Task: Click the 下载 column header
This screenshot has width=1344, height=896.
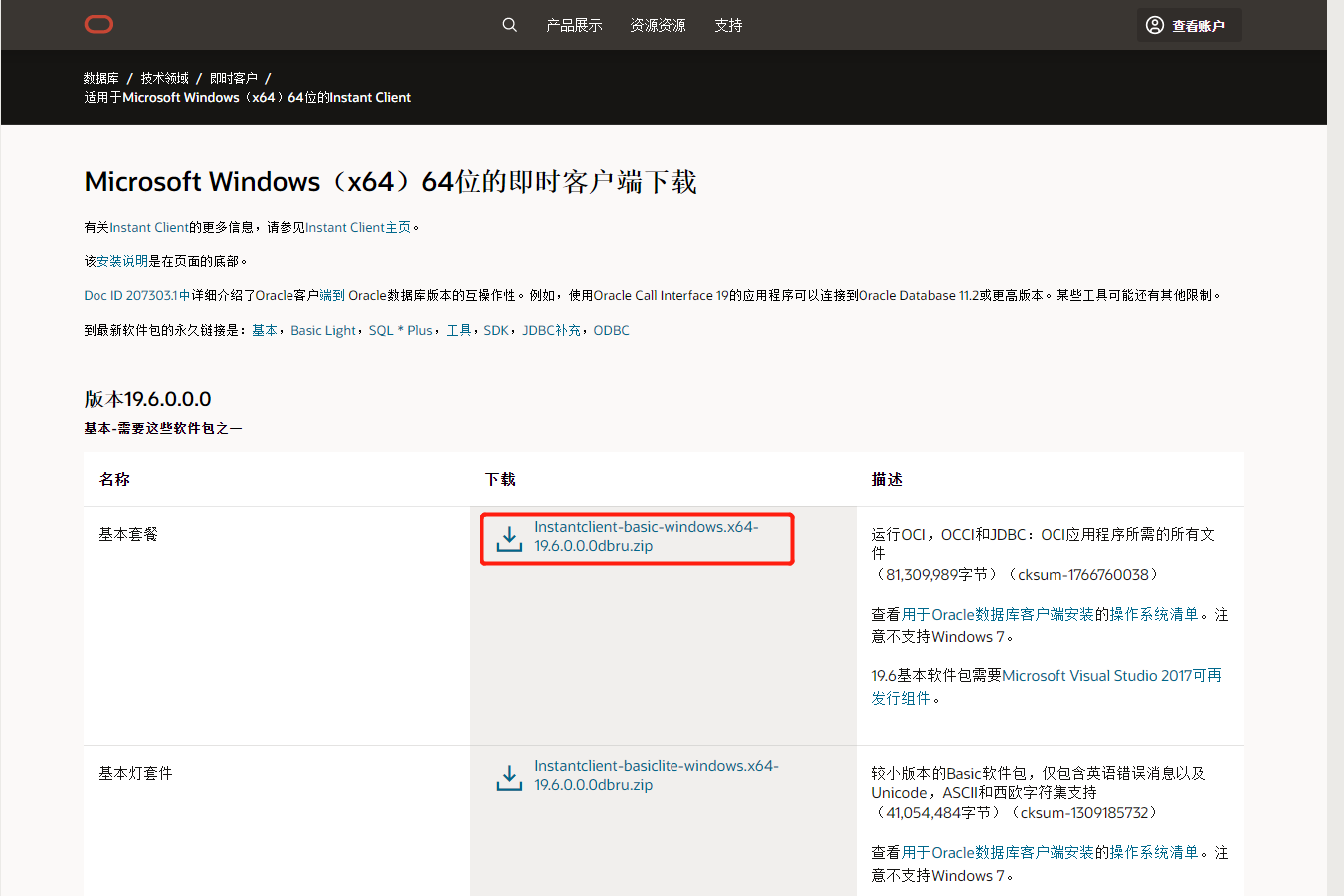Action: [500, 479]
